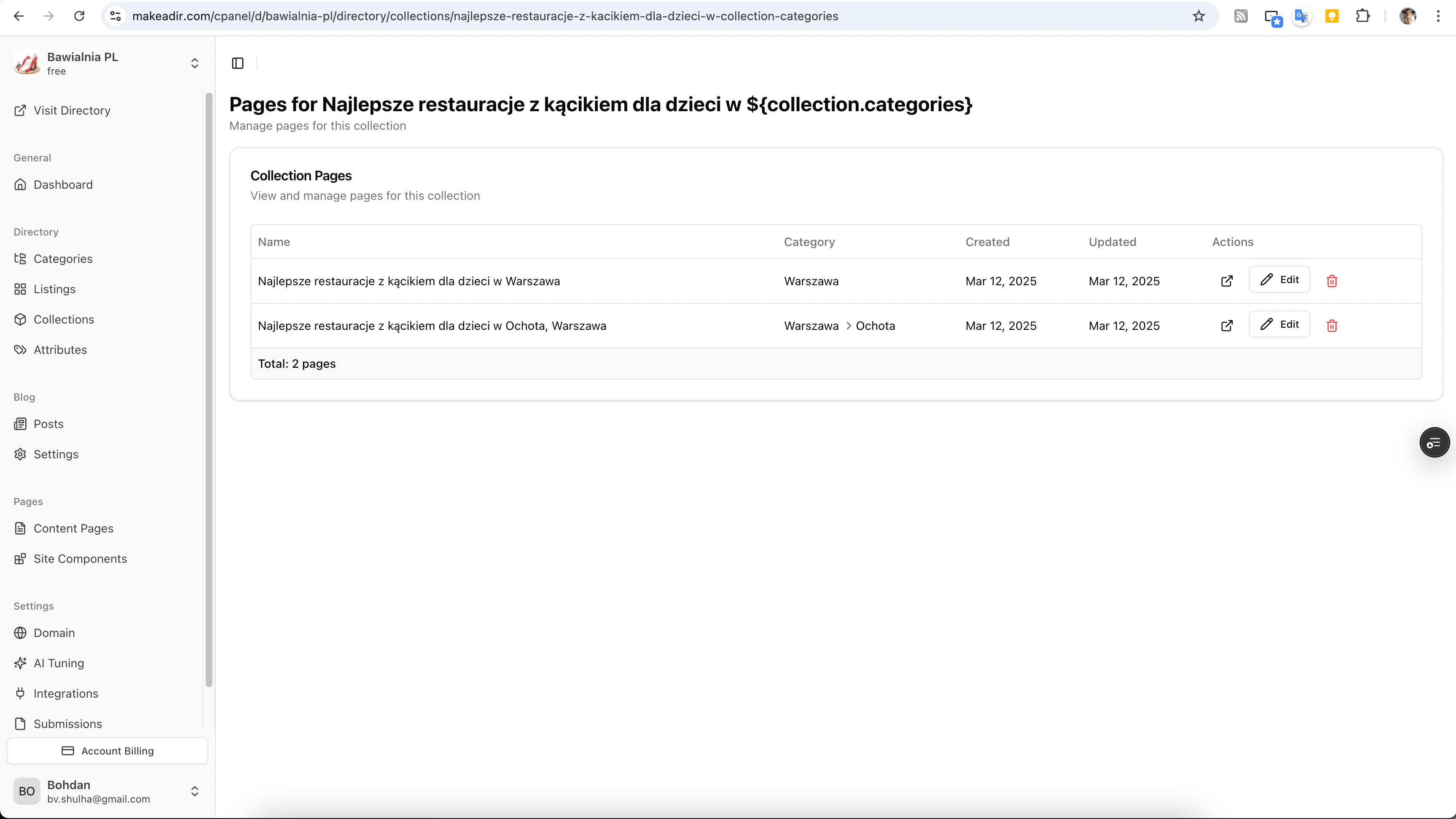This screenshot has height=819, width=1456.
Task: Open Categories in the sidebar
Action: click(63, 259)
